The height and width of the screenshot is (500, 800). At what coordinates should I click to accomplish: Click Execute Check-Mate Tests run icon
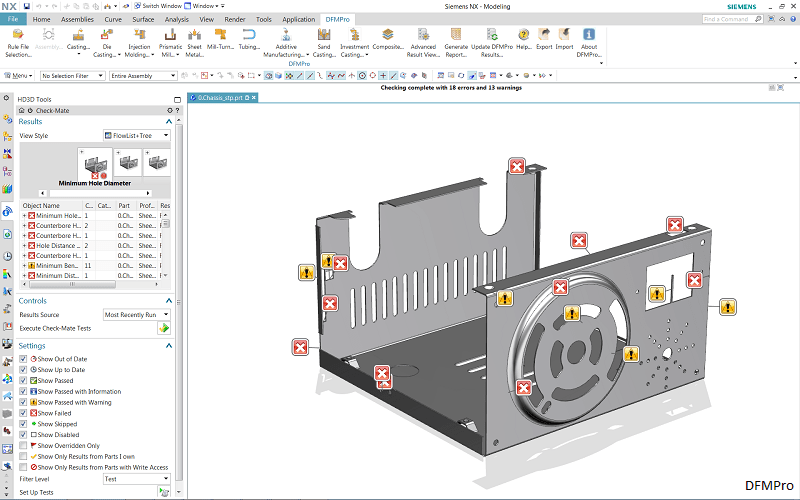pos(164,328)
